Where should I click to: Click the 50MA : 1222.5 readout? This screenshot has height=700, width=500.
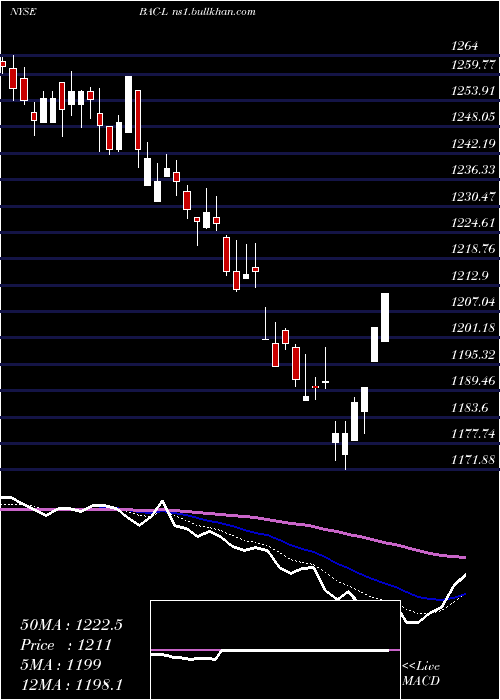tap(71, 625)
